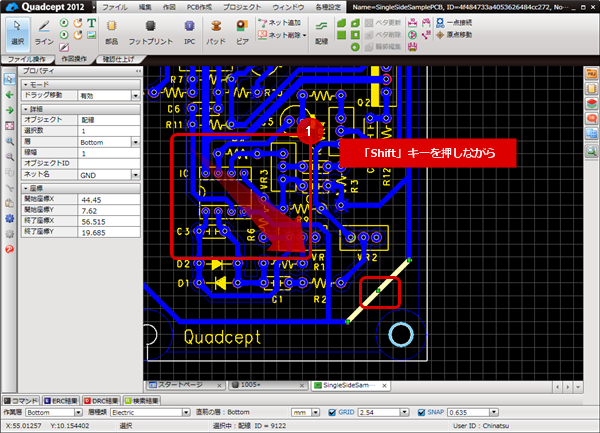Switch to the 確認仕上げ ribbon tab
The image size is (600, 433).
coord(119,59)
